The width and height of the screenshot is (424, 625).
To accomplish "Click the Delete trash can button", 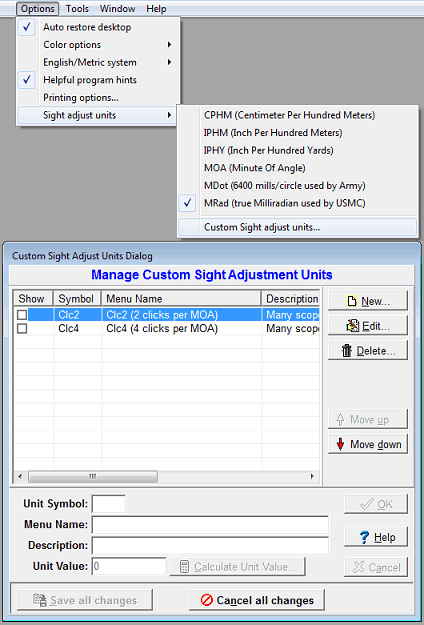I will pyautogui.click(x=368, y=350).
